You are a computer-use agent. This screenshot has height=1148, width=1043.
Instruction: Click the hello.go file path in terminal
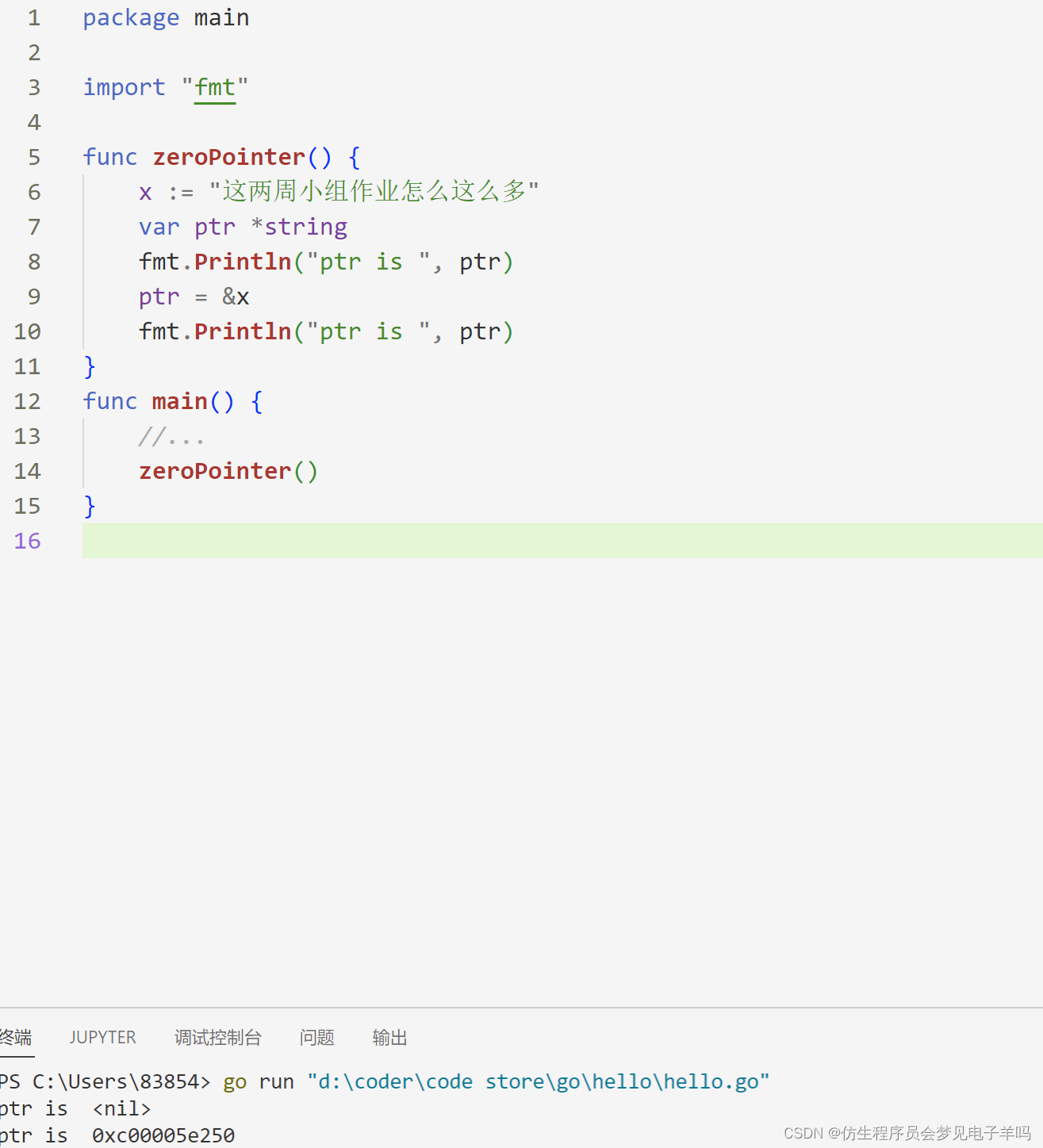click(x=538, y=1081)
